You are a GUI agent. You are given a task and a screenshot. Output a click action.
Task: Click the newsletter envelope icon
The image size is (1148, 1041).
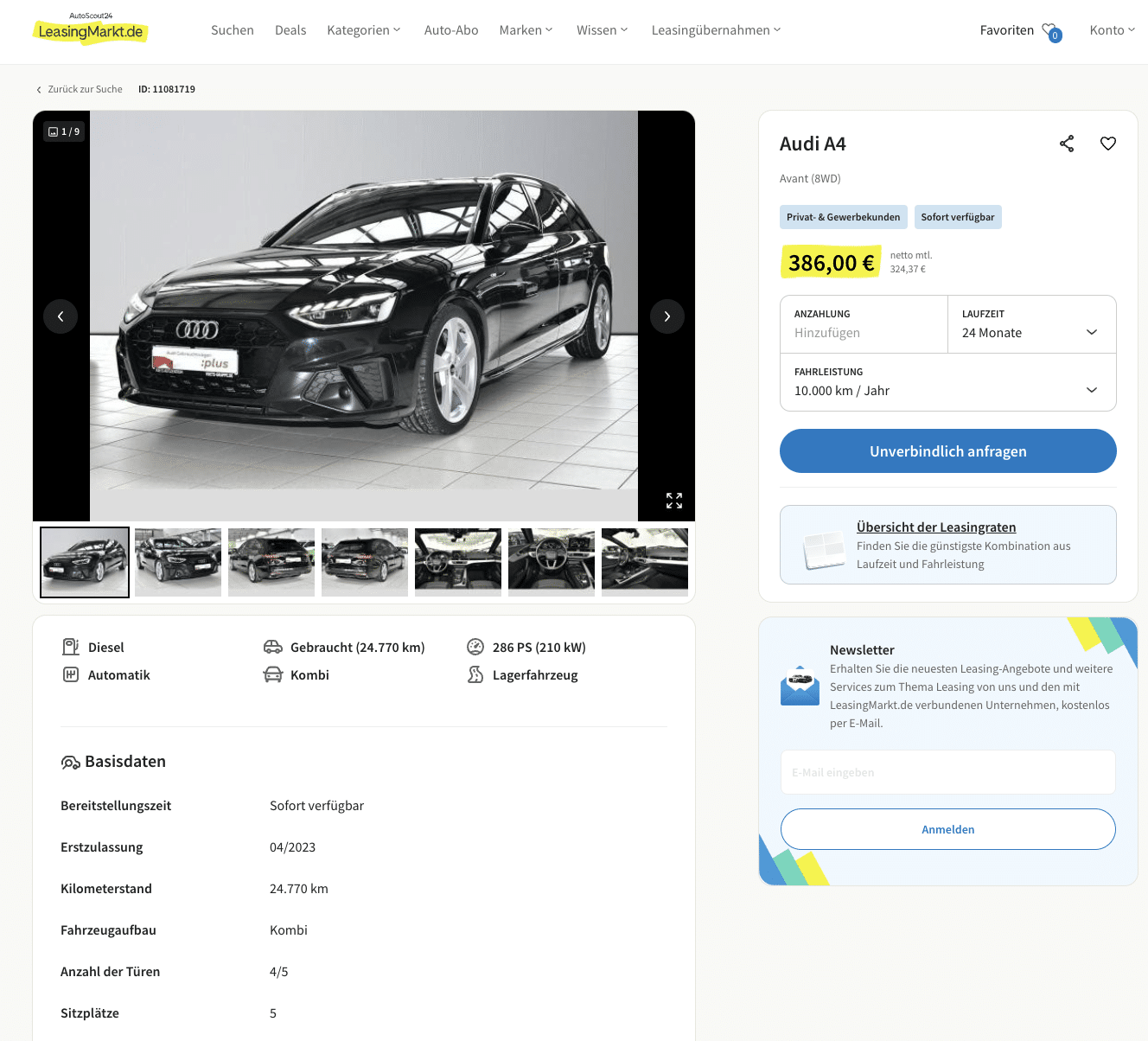coord(800,686)
